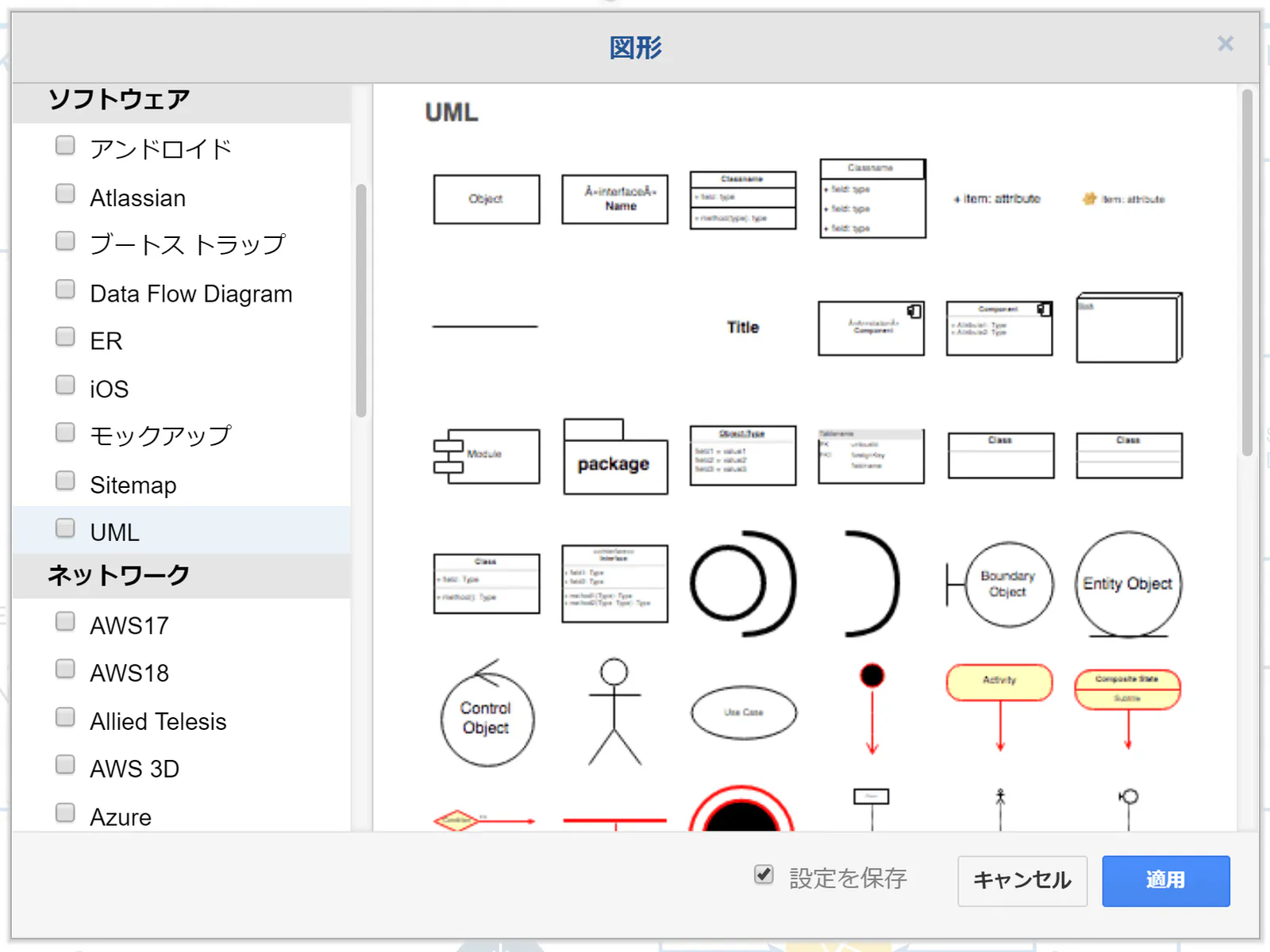The image size is (1270, 952).
Task: Click the ネットワーク section header
Action: 181,575
